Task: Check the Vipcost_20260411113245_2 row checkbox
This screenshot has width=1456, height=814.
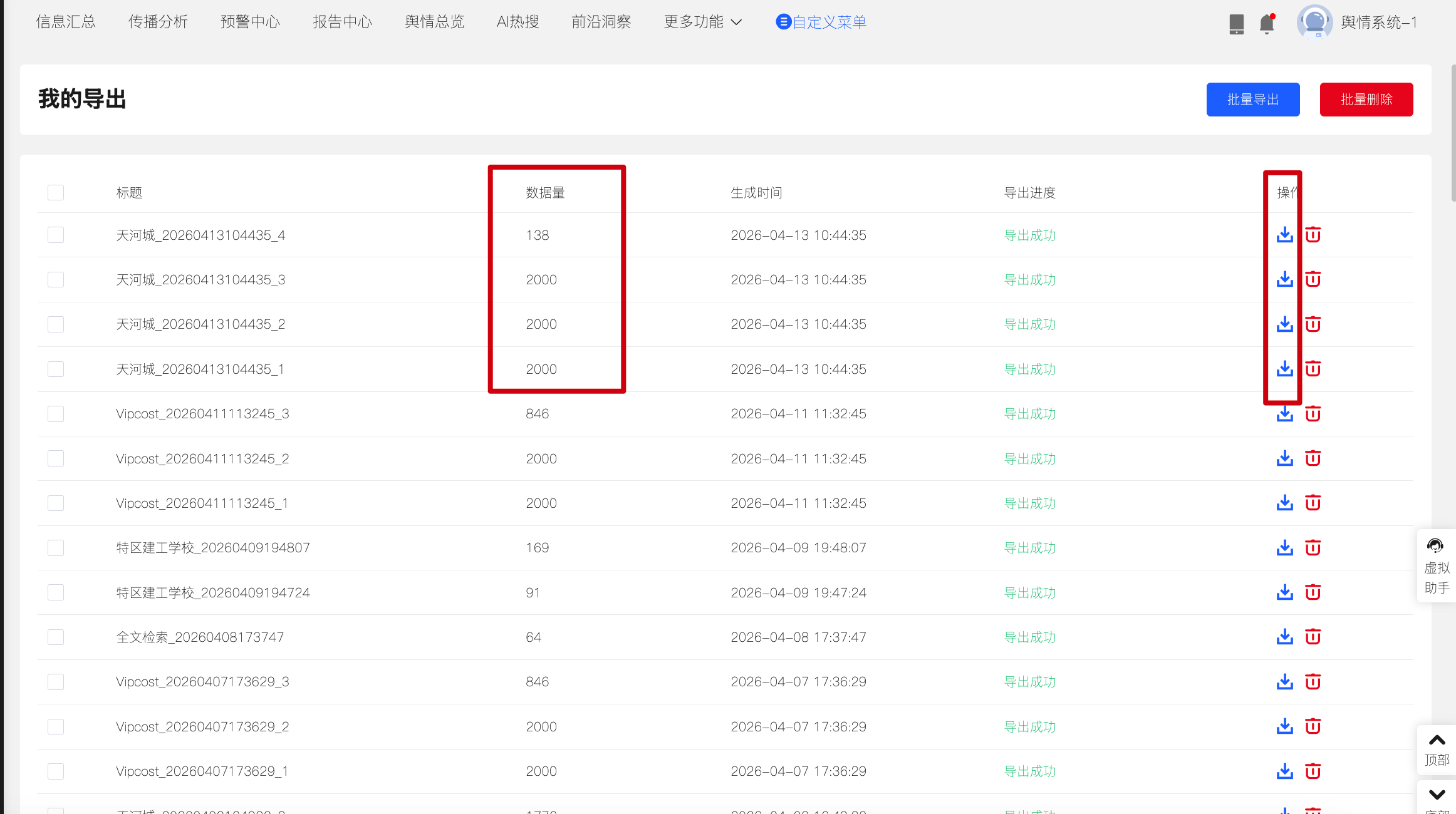Action: pos(56,458)
